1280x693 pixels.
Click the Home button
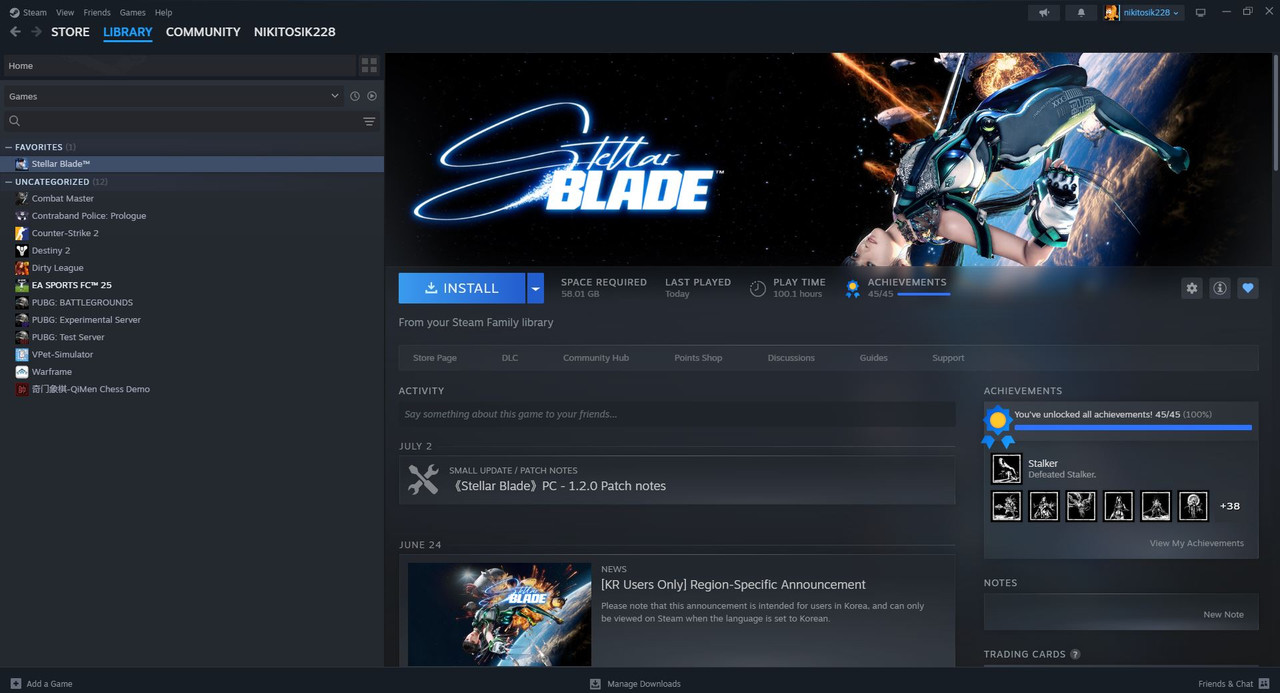tap(179, 66)
